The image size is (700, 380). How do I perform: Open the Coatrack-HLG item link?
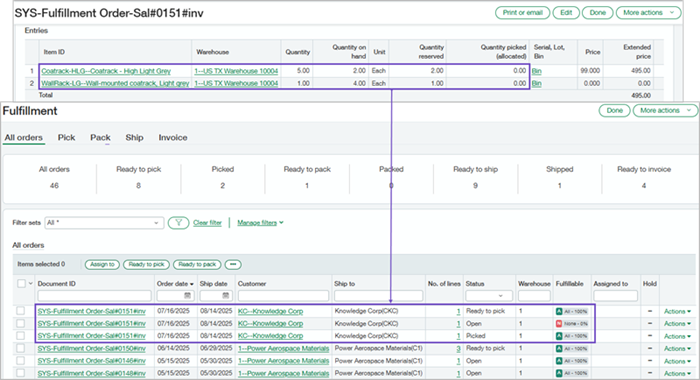click(106, 71)
